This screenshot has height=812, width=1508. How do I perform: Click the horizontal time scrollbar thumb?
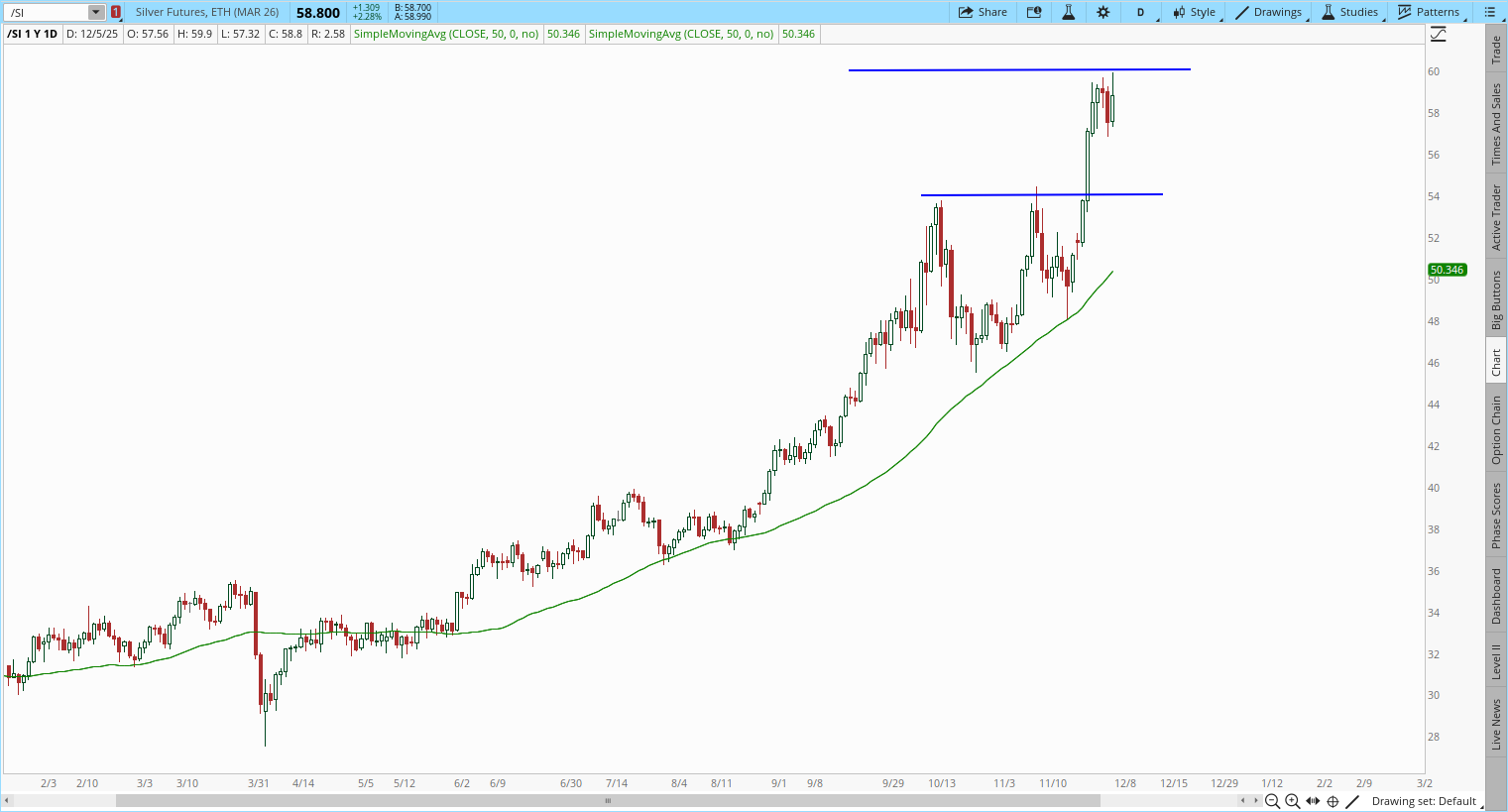click(x=609, y=800)
